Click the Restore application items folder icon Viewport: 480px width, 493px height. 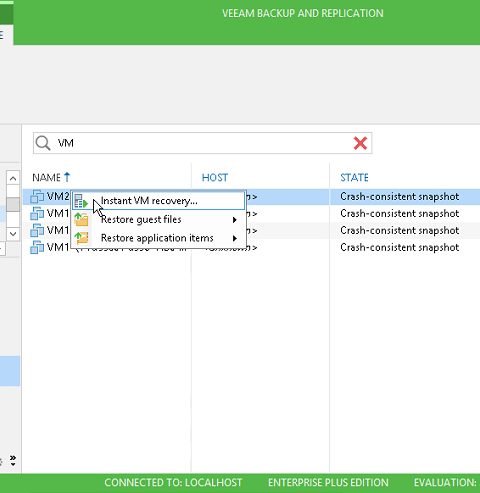click(x=81, y=238)
